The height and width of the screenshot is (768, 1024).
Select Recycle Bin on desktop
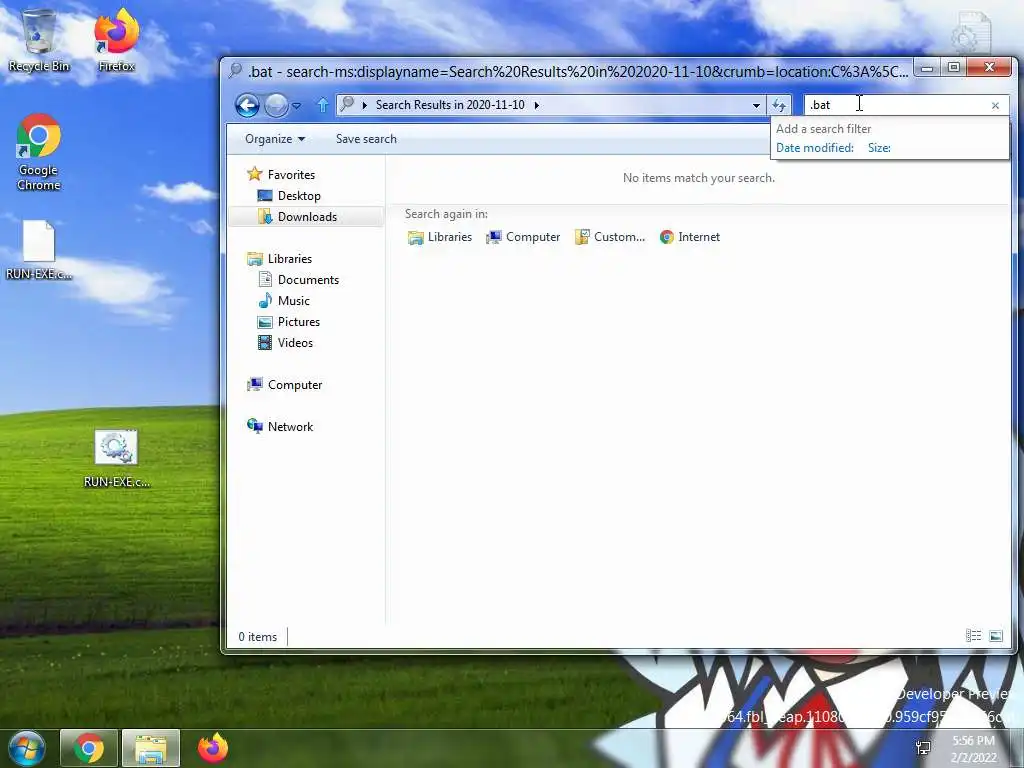point(39,40)
